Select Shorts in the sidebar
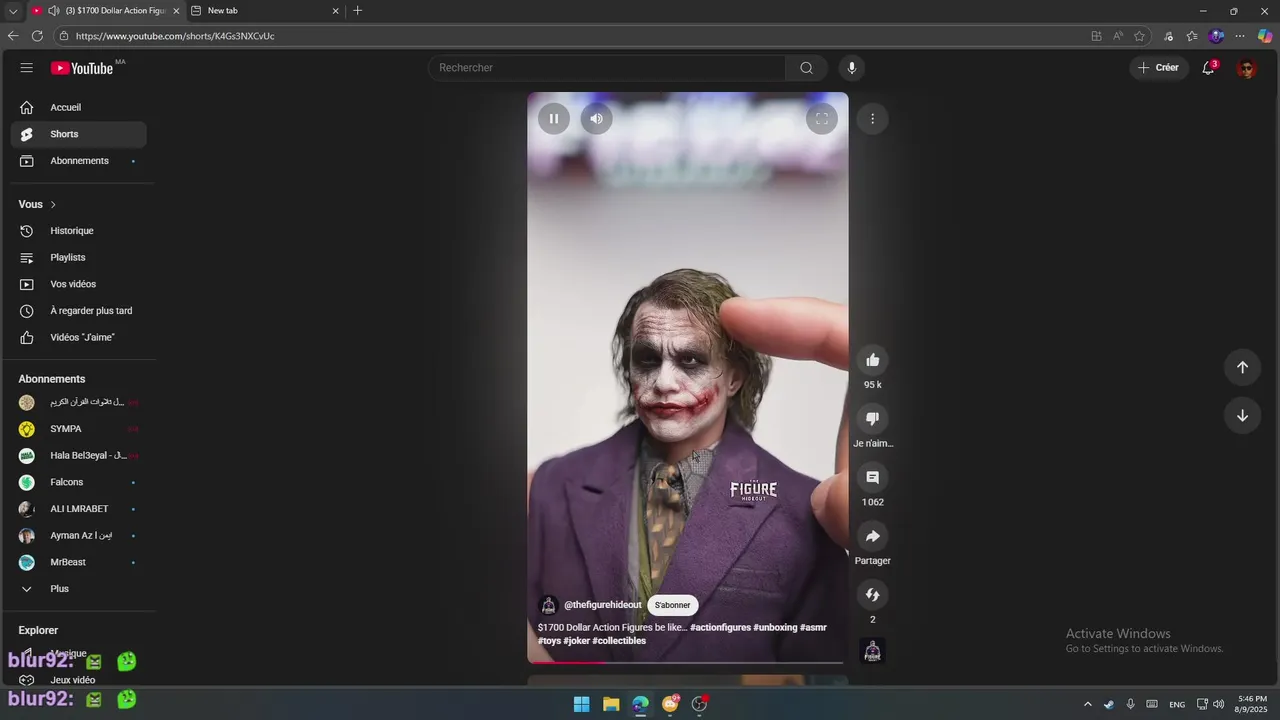The image size is (1280, 720). pyautogui.click(x=79, y=134)
